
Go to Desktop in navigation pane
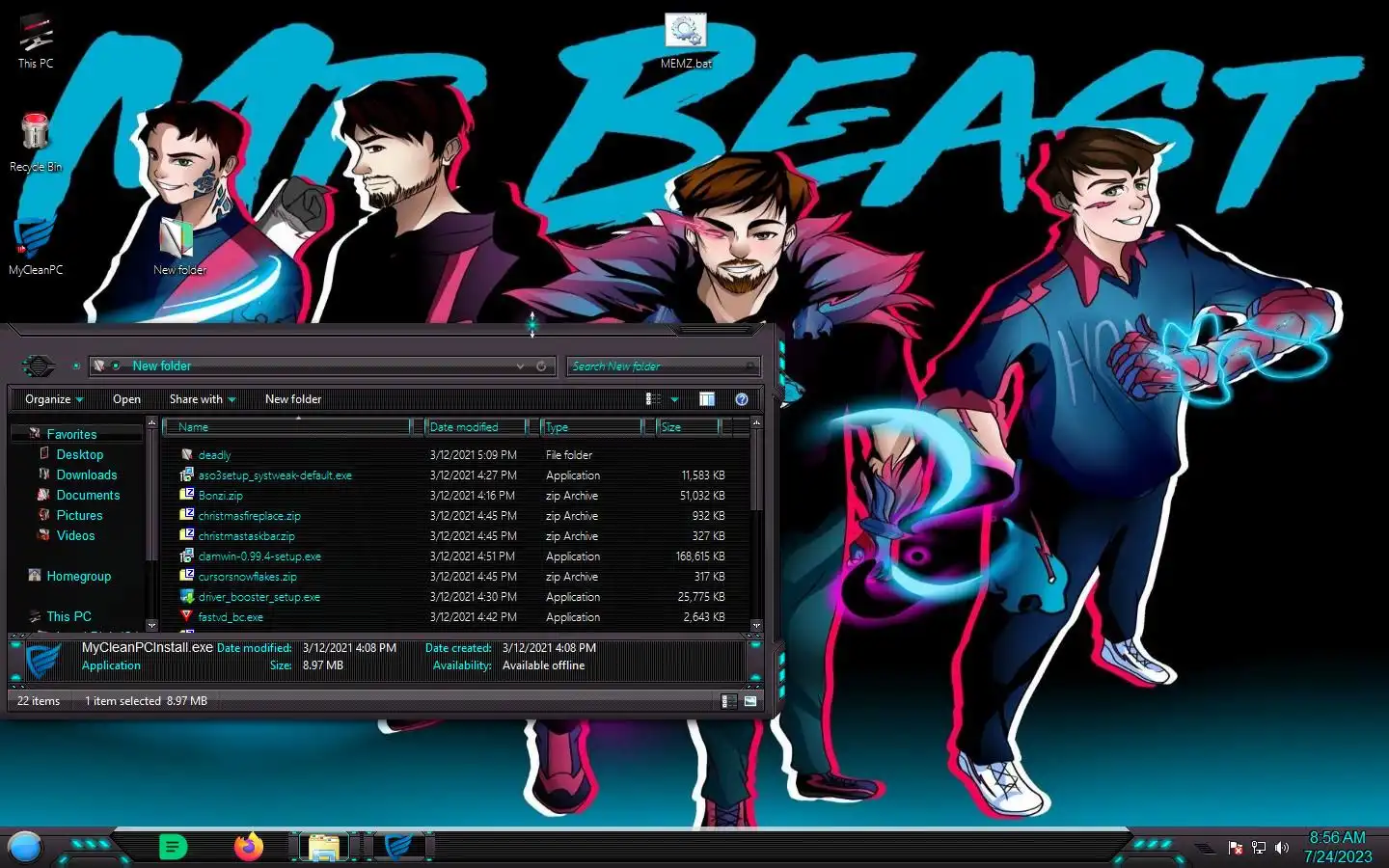tap(79, 454)
